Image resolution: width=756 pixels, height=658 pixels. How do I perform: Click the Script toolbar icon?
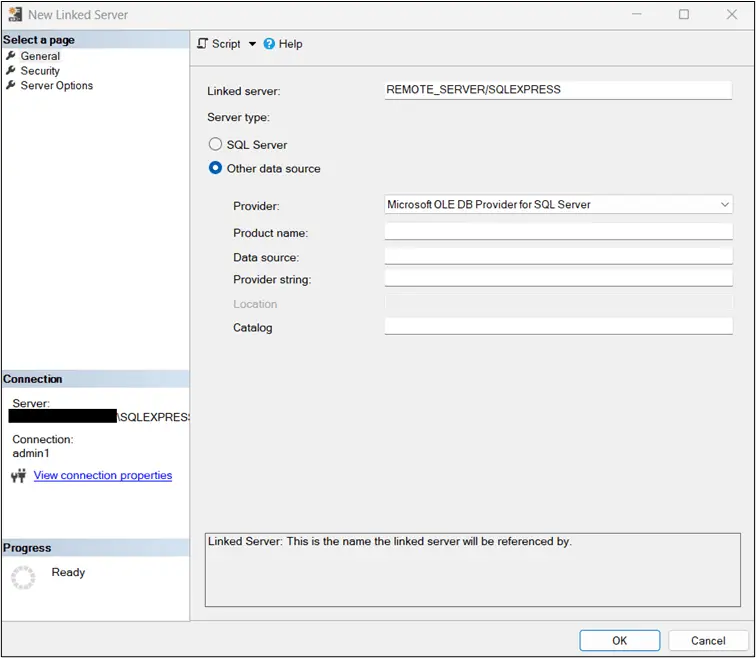[203, 44]
